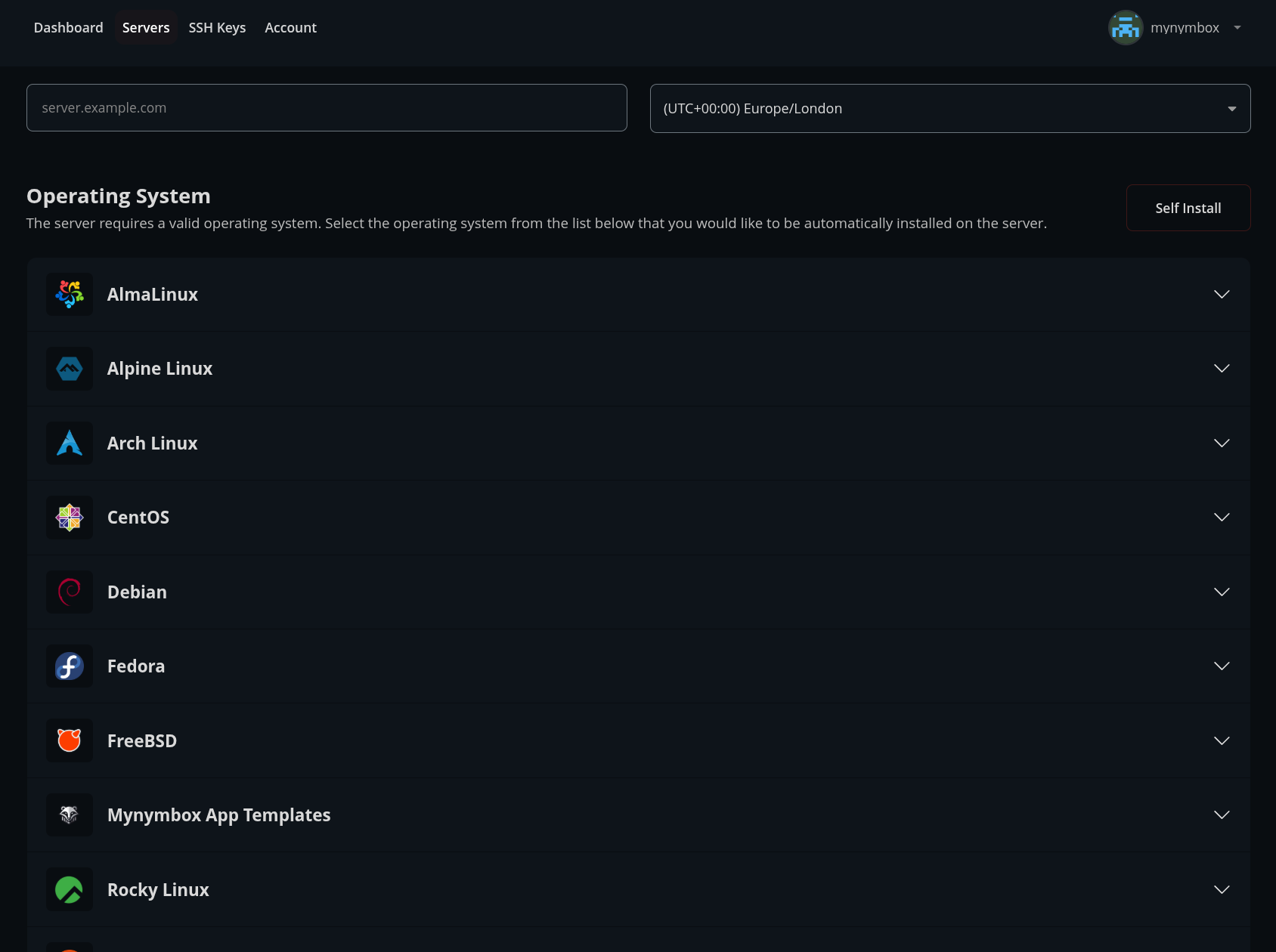
Task: Open the timezone dropdown Europe/London
Action: [x=950, y=108]
